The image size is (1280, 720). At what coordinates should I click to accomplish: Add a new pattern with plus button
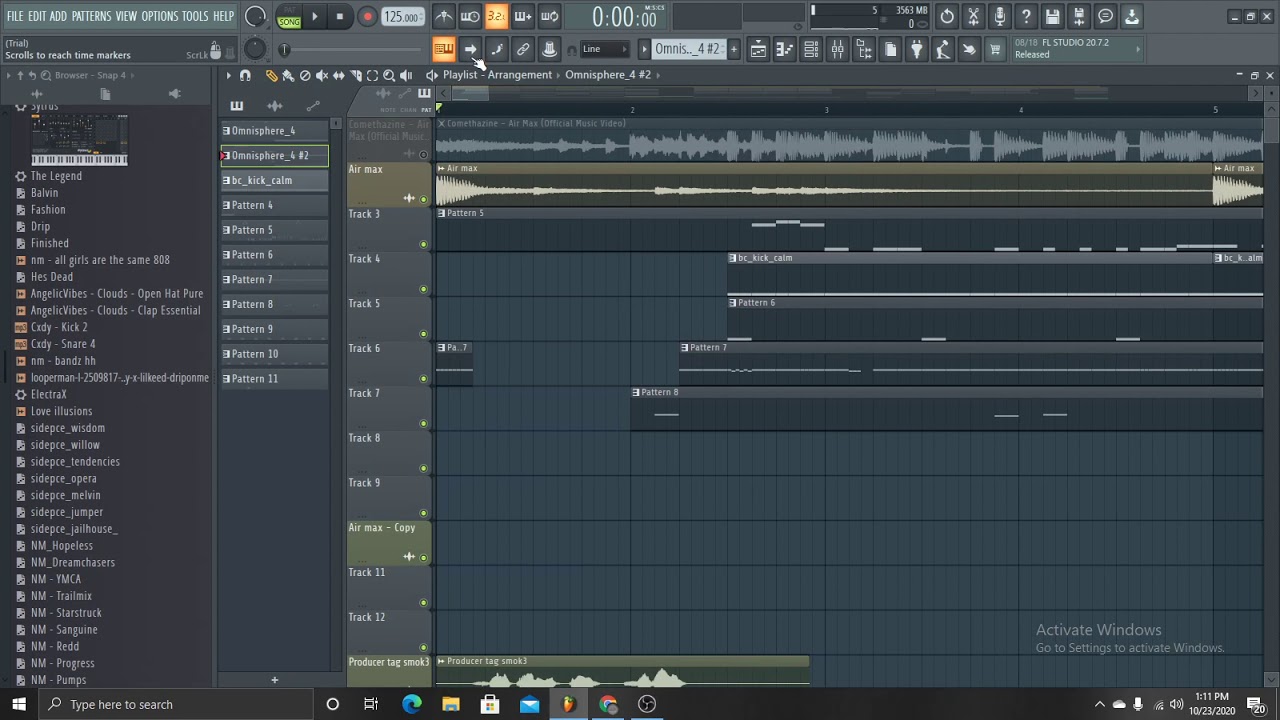click(x=274, y=680)
